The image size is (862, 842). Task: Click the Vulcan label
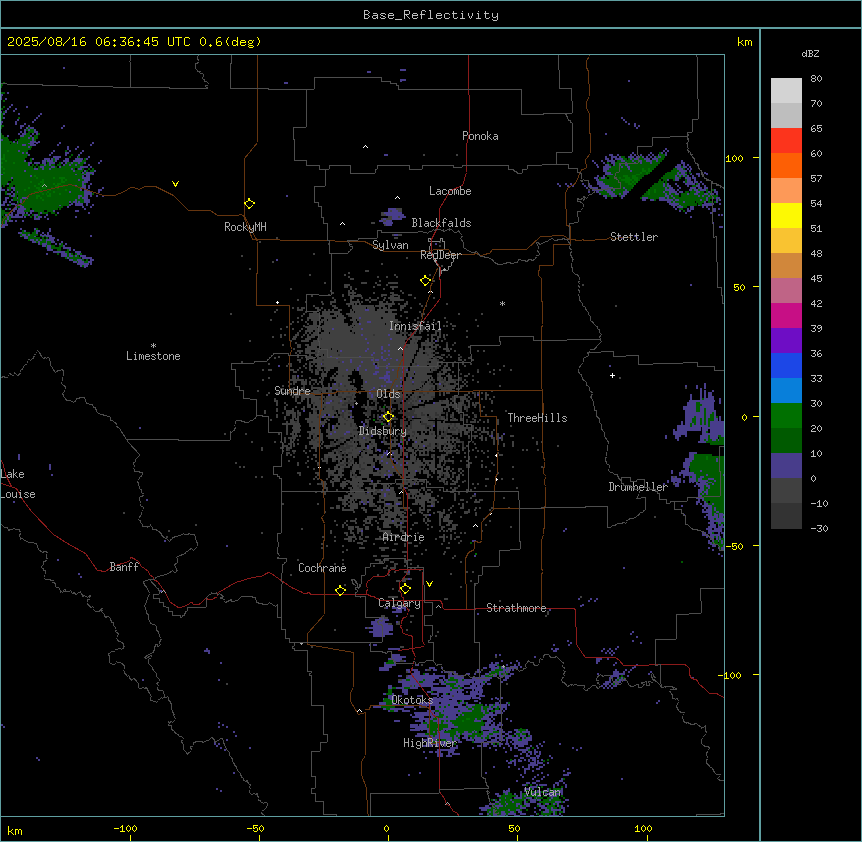(x=543, y=792)
